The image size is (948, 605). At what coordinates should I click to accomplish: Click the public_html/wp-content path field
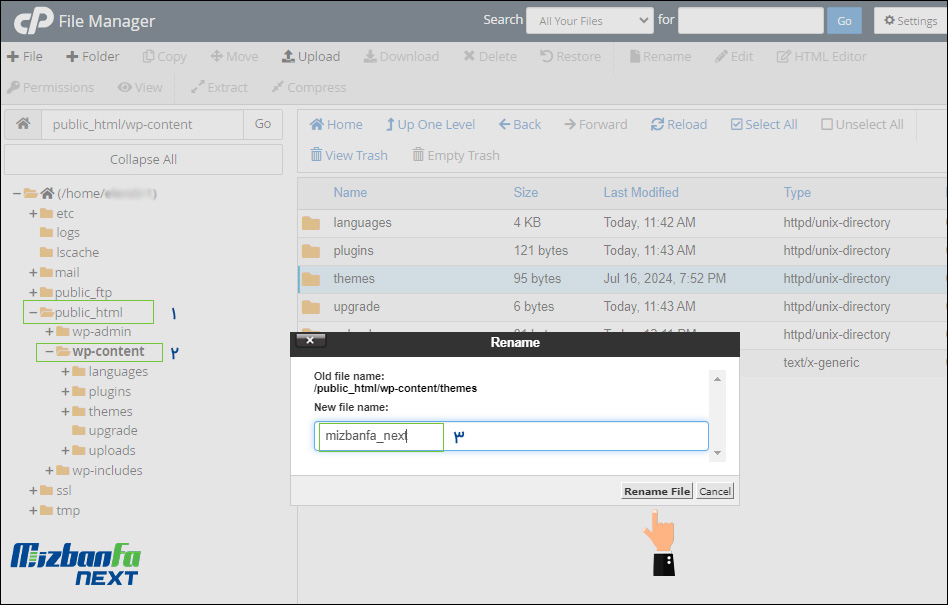point(142,124)
